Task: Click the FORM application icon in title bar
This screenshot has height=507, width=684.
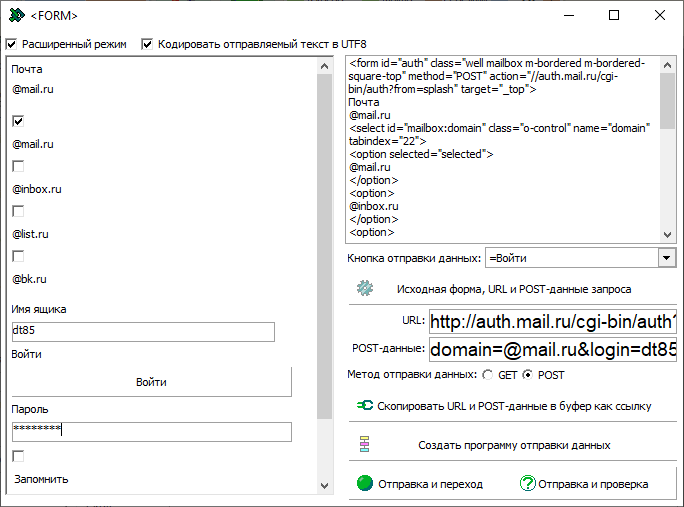Action: click(17, 15)
